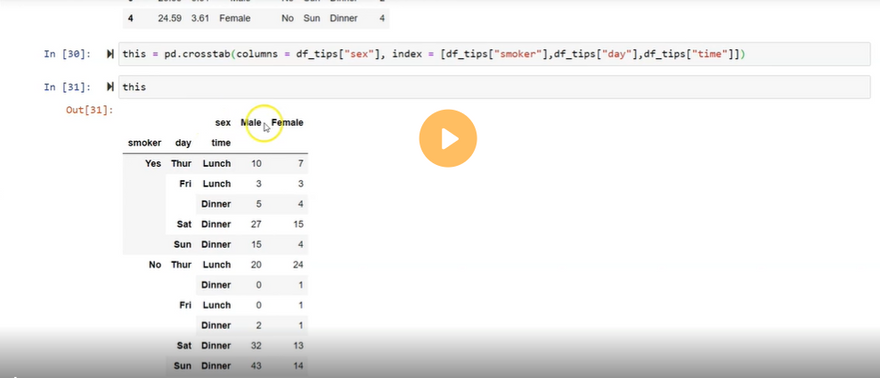Click 'Sat' day label under smoker Yes
880x378 pixels.
tap(184, 224)
